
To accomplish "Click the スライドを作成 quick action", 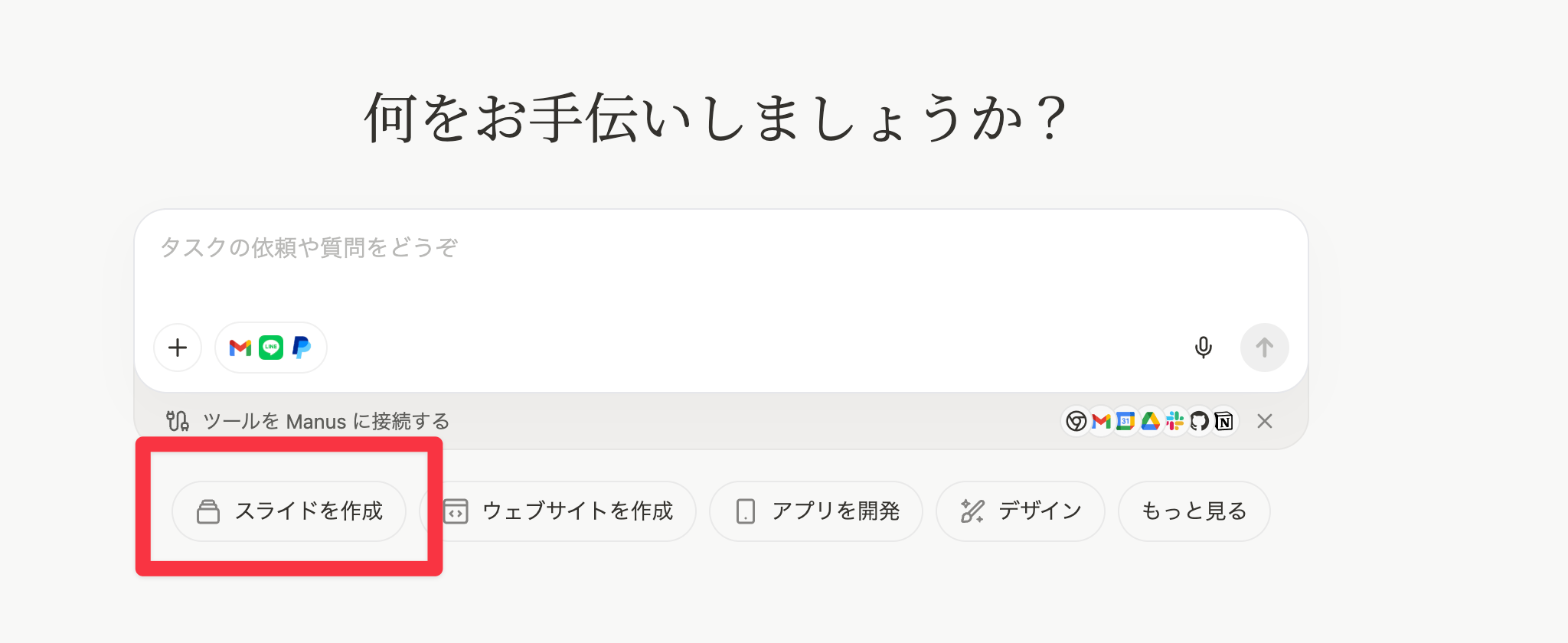I will click(289, 511).
